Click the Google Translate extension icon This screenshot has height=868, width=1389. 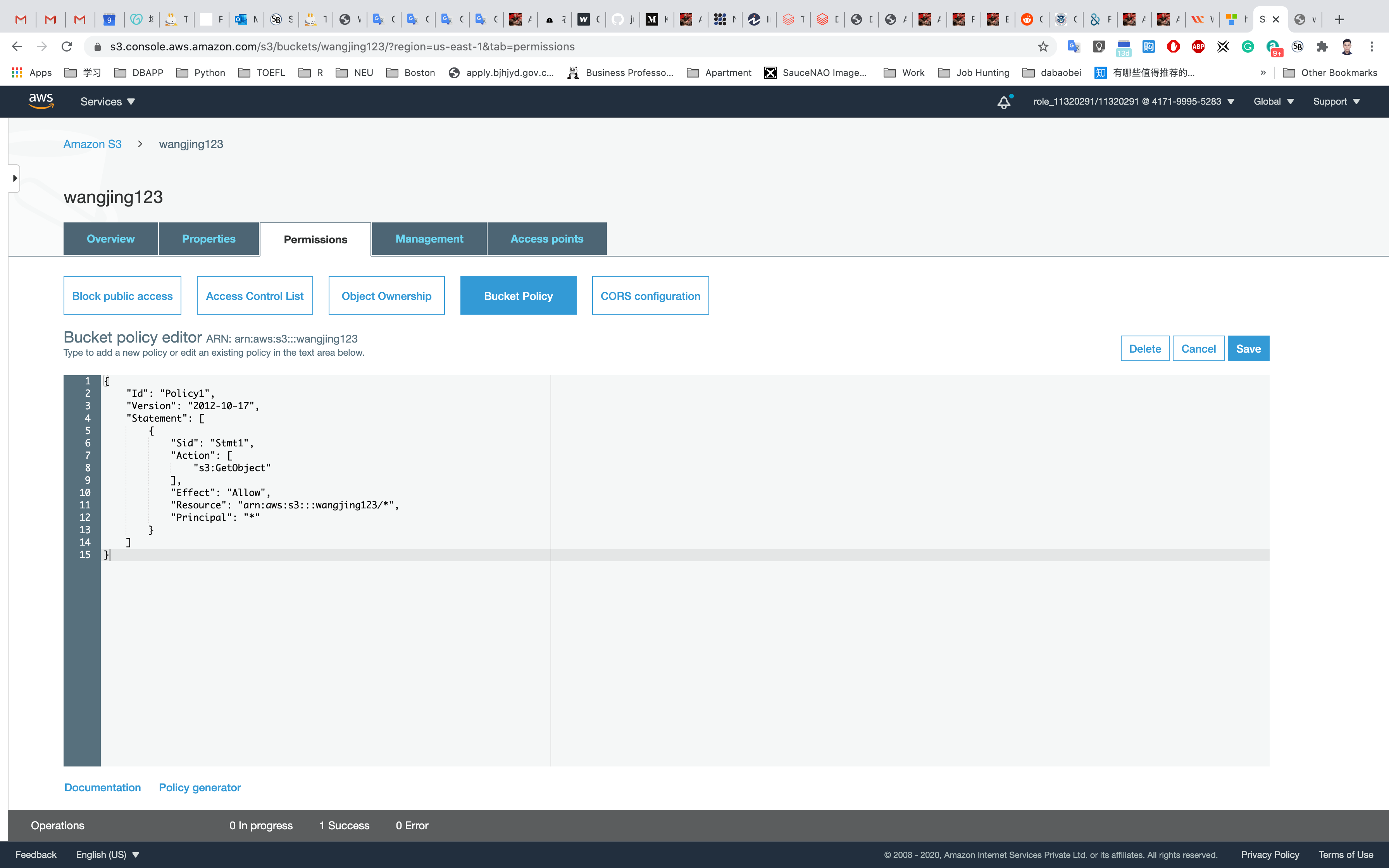tap(1073, 46)
